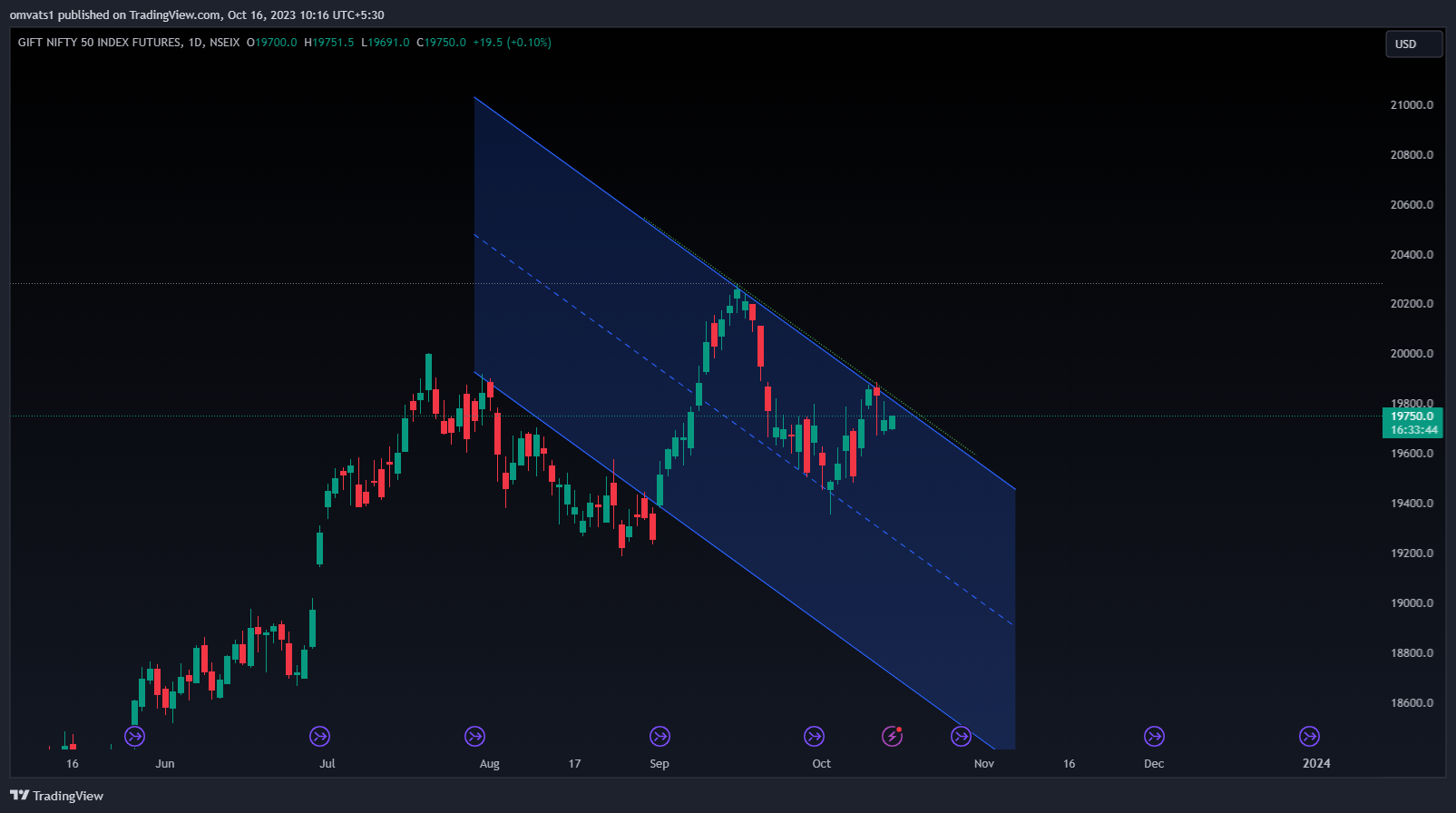Click the event marker icon left of Nov
Screen dimensions: 1456x813
point(961,736)
